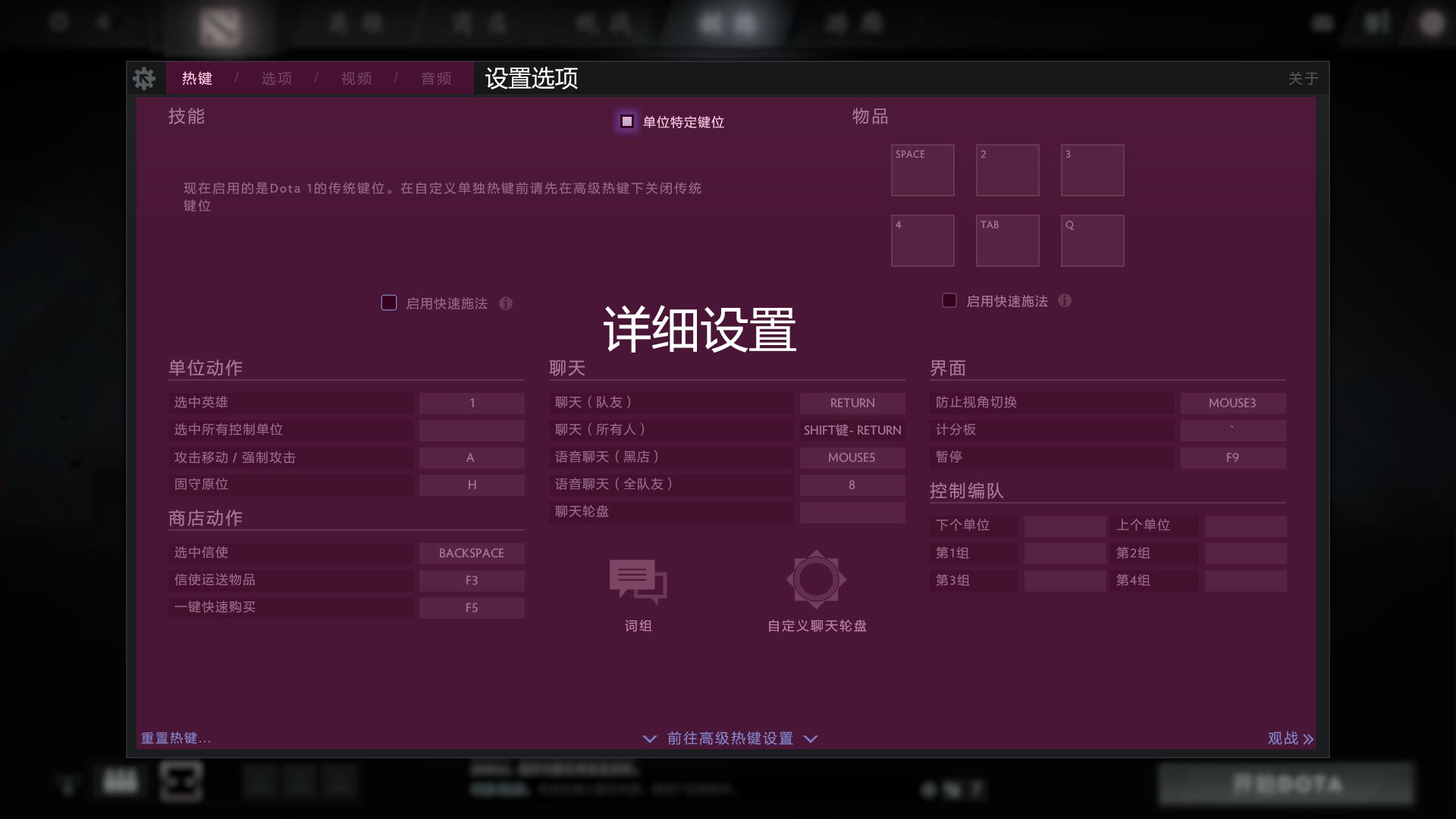
Task: Click the right chevron beside 前往高级热键设置
Action: pos(811,739)
